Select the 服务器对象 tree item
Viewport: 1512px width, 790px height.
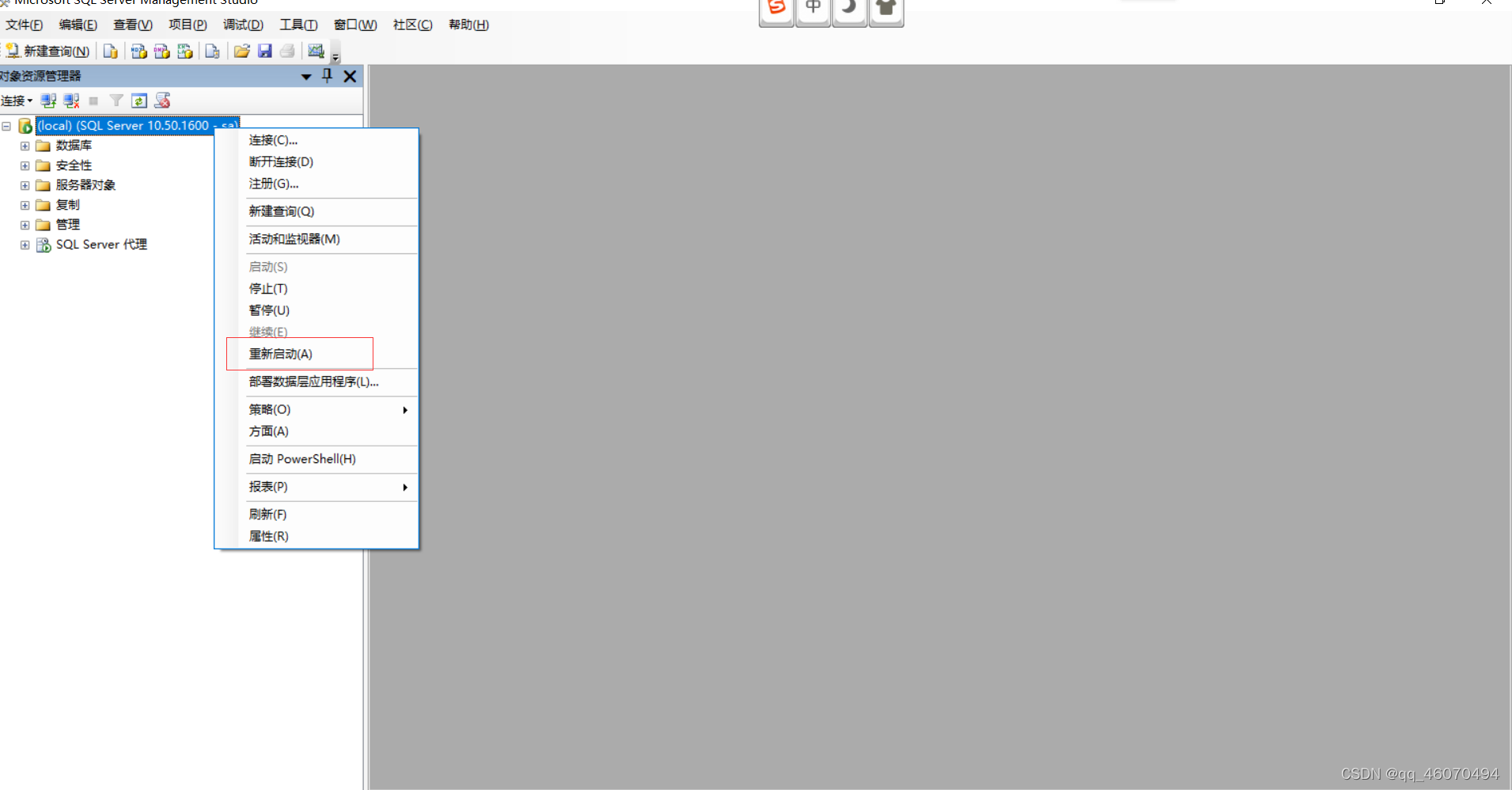click(x=85, y=185)
